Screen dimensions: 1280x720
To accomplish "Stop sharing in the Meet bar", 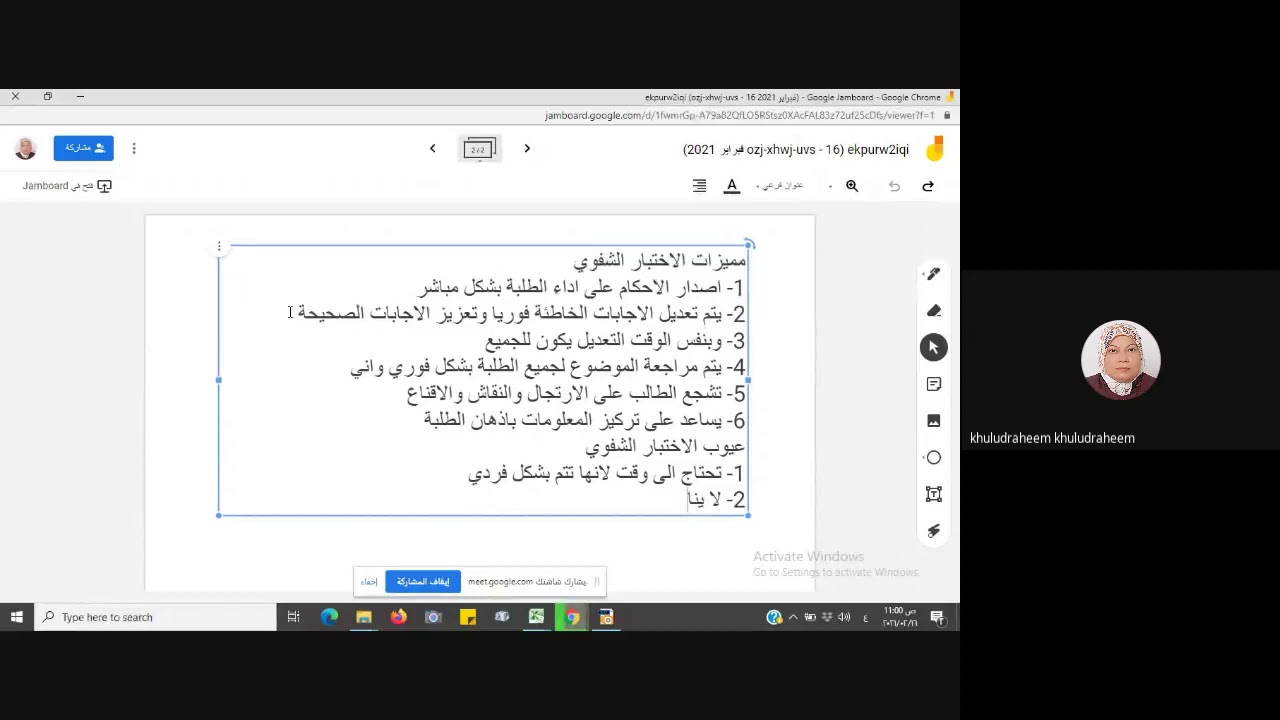I will pyautogui.click(x=422, y=582).
